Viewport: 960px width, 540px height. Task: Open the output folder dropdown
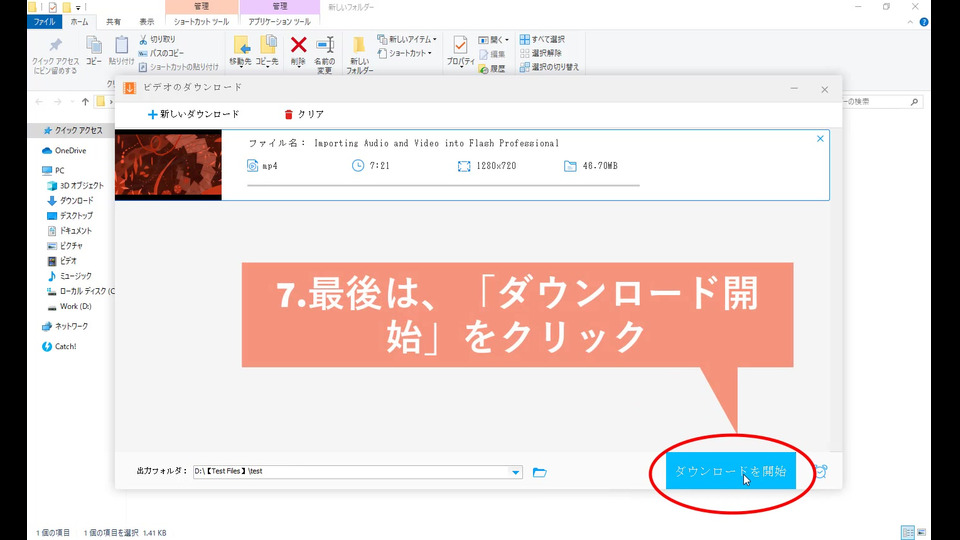click(516, 472)
